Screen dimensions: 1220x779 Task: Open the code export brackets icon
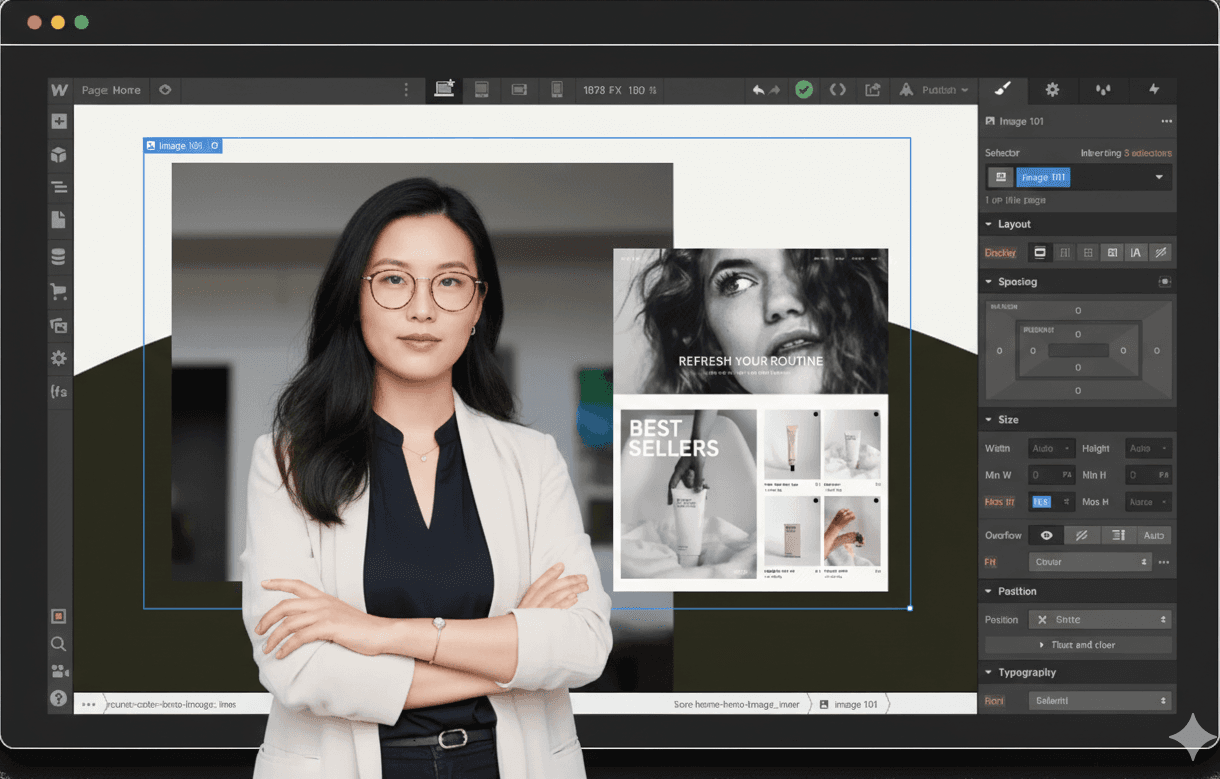coord(837,90)
